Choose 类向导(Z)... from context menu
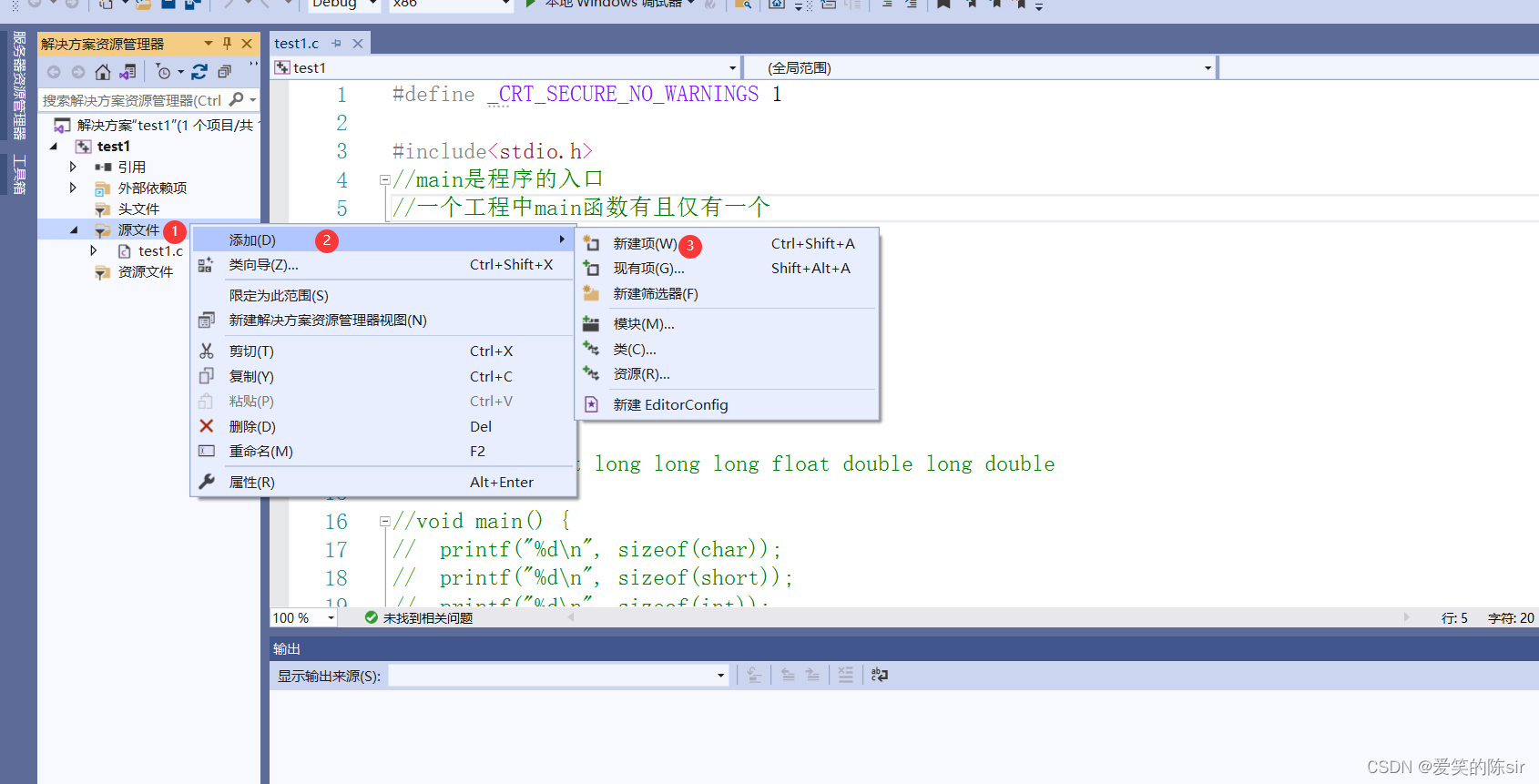This screenshot has height=784, width=1539. (383, 264)
